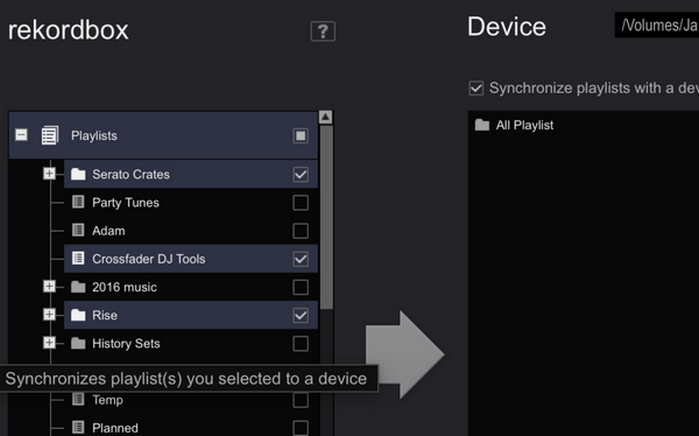This screenshot has width=699, height=436.
Task: Click the Temp playlist icon
Action: tap(78, 399)
